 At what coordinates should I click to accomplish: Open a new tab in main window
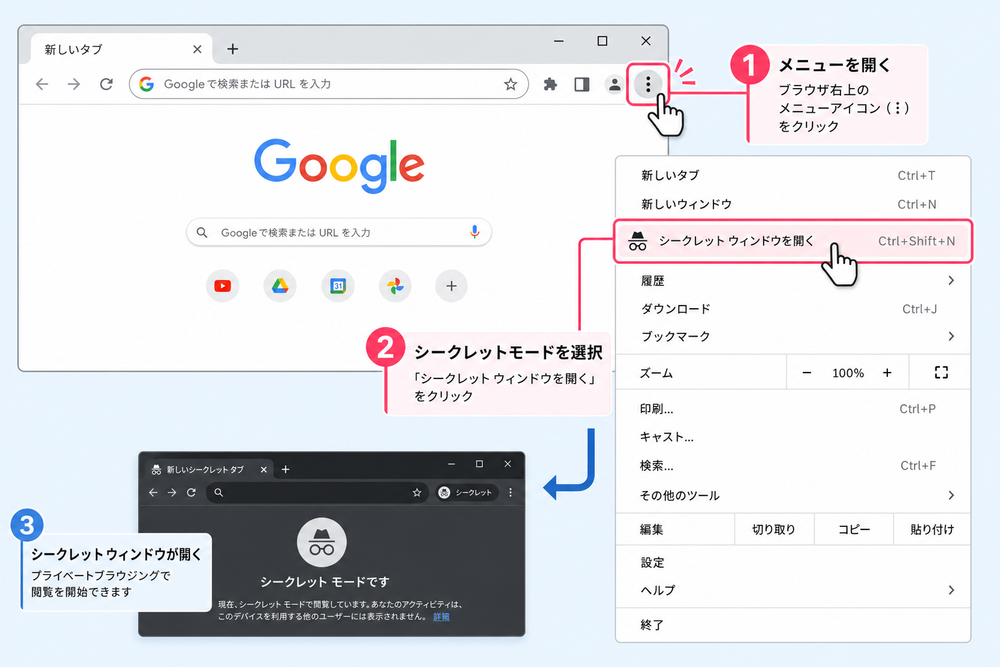[x=233, y=48]
